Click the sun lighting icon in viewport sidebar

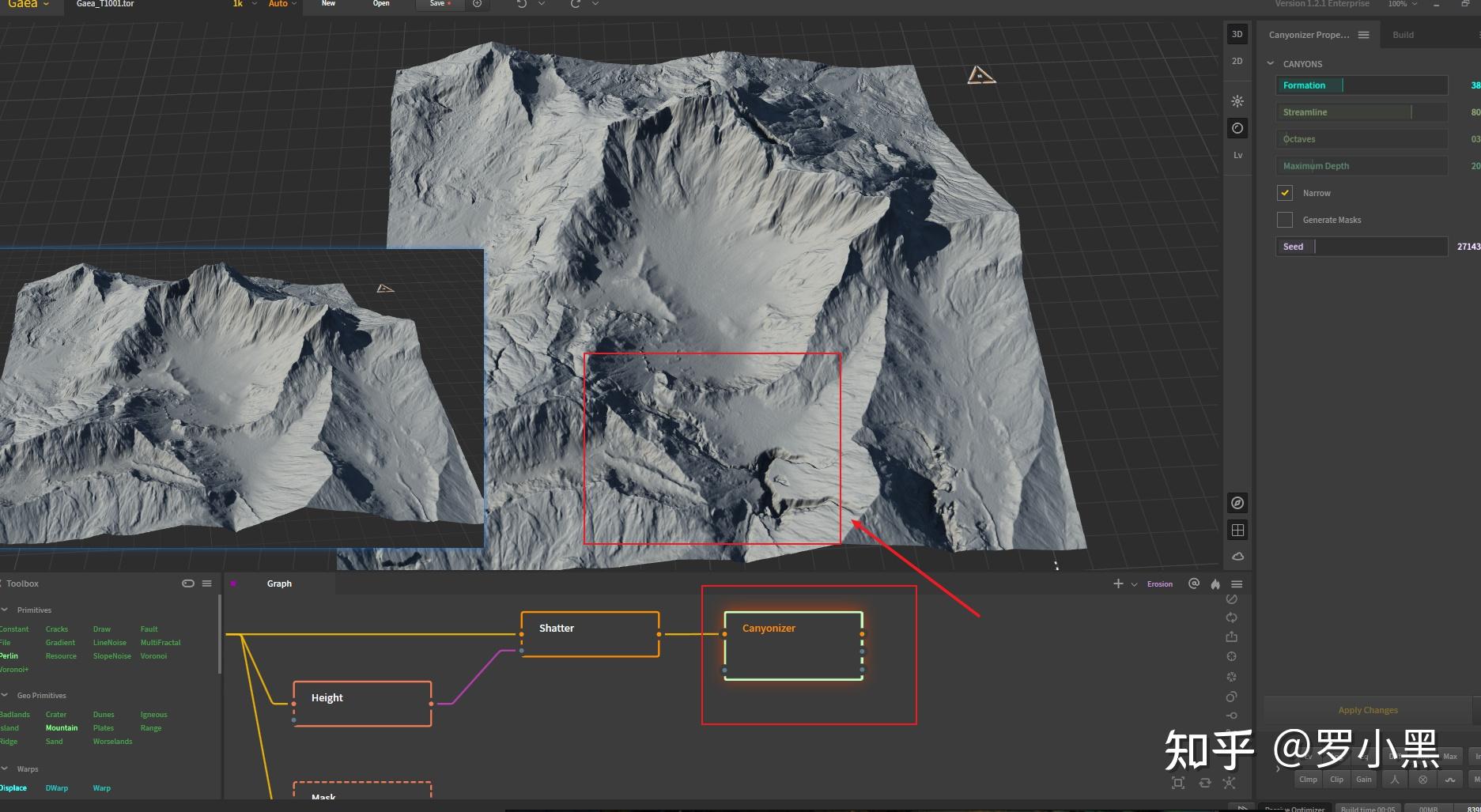click(1237, 101)
